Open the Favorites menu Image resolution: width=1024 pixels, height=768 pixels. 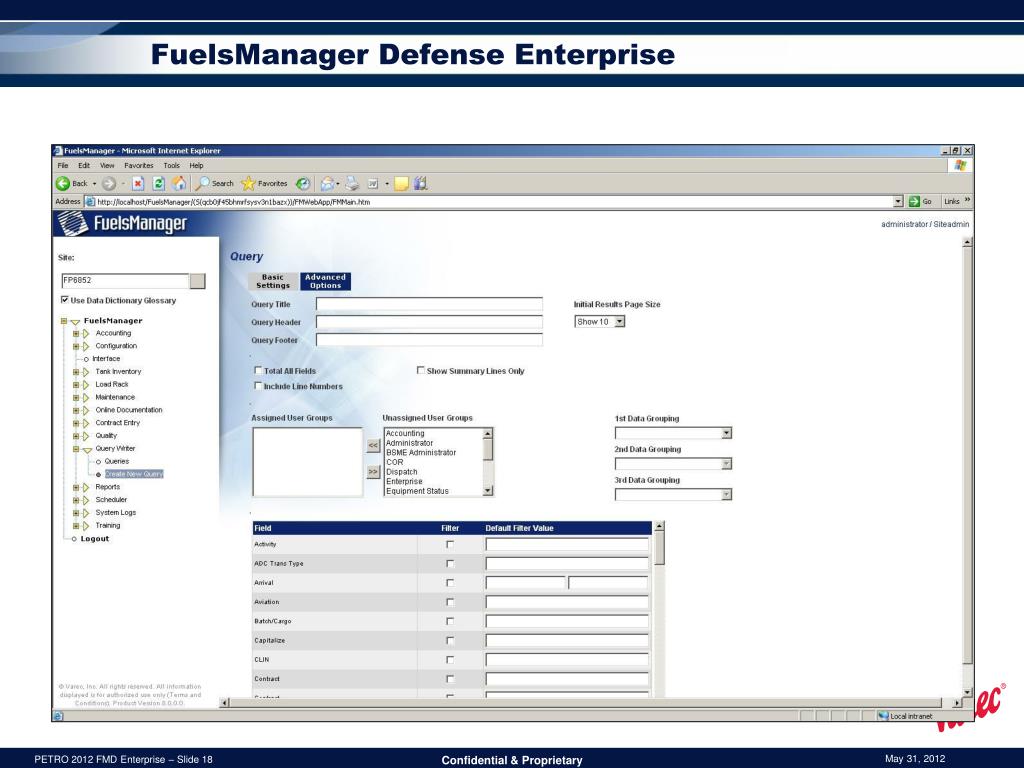click(139, 165)
